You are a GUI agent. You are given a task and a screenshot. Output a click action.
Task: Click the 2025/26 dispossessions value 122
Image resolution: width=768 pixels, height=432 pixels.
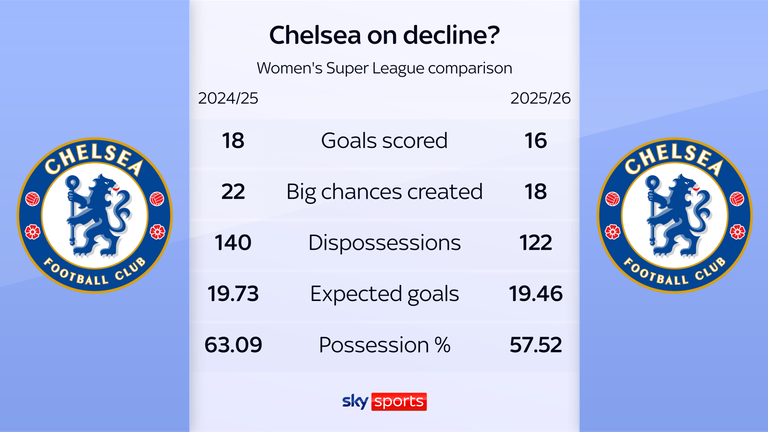(x=536, y=243)
